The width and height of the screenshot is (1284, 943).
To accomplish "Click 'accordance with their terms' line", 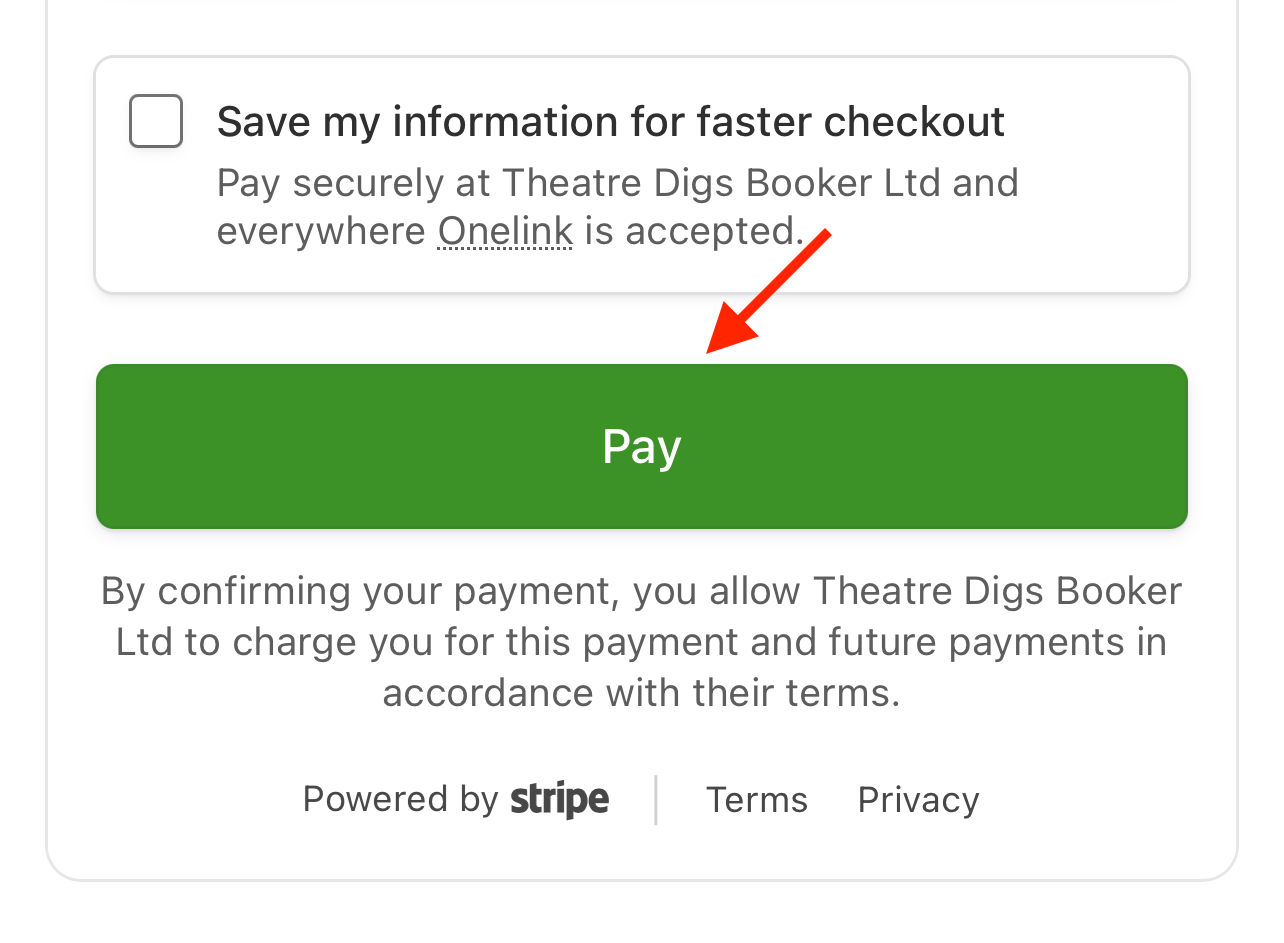I will coord(642,693).
